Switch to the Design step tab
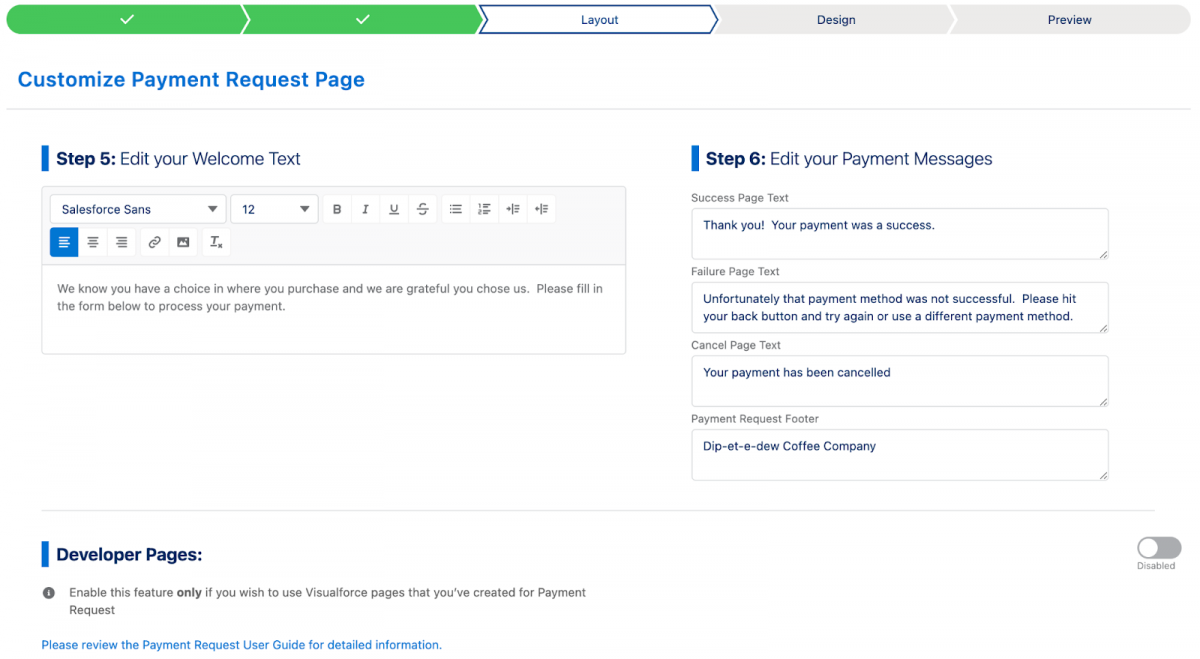Screen dimensions: 1200x659 836,19
